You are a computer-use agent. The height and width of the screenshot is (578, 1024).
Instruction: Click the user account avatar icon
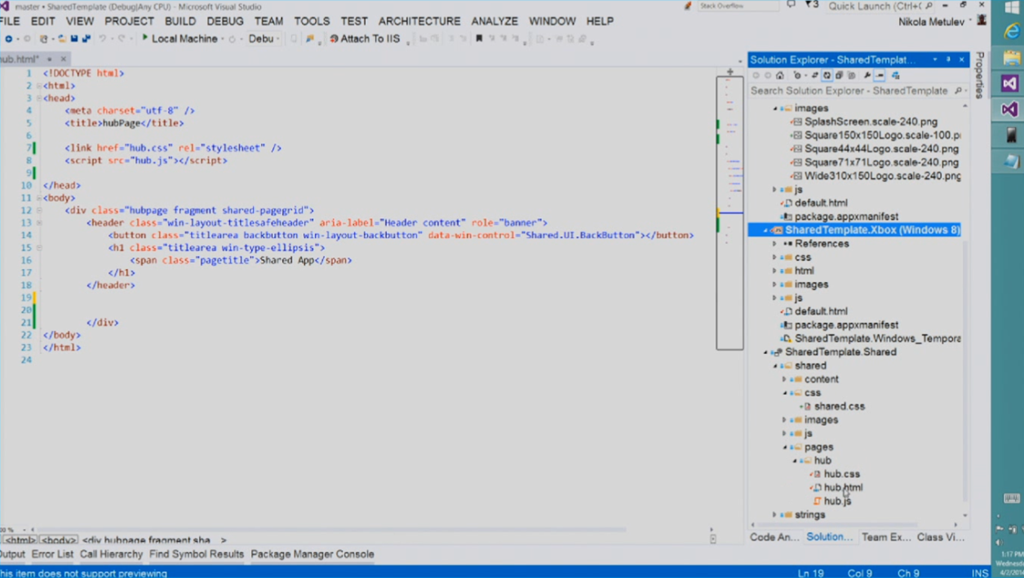[x=982, y=20]
